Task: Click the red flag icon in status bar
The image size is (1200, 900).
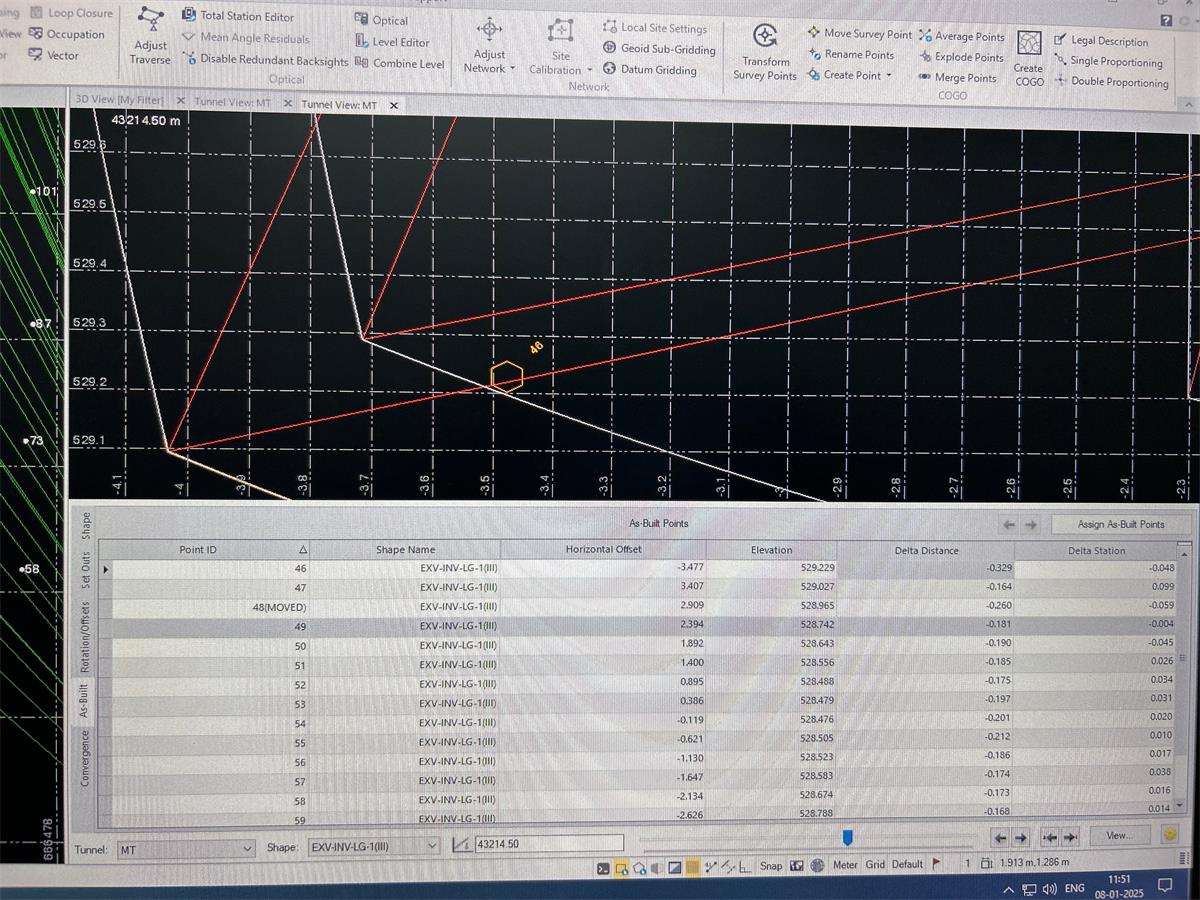Action: pyautogui.click(x=937, y=865)
